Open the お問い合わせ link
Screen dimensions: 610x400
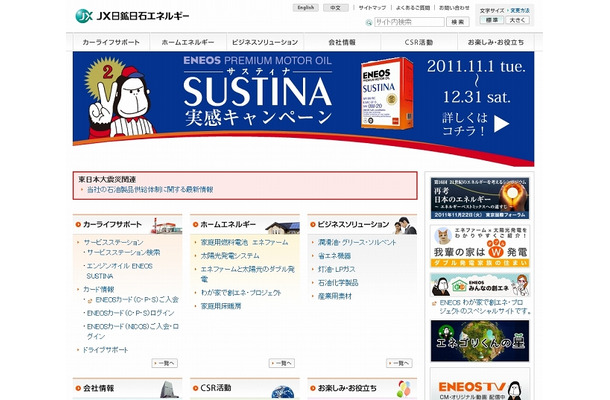(454, 8)
